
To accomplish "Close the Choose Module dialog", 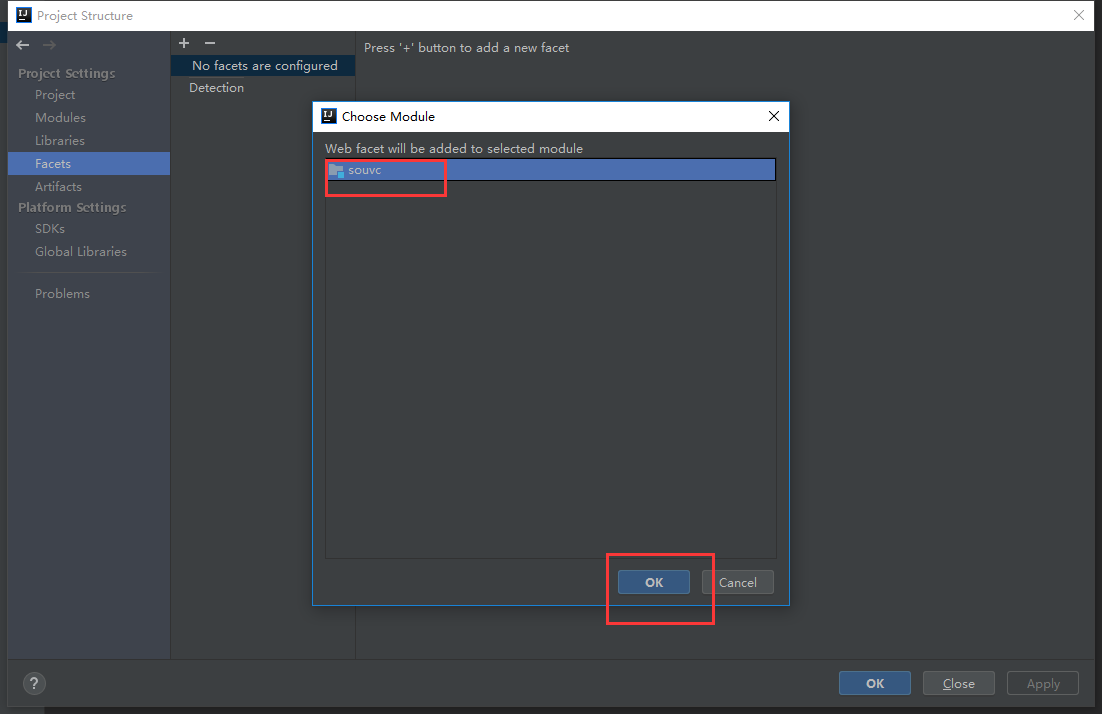I will 774,116.
